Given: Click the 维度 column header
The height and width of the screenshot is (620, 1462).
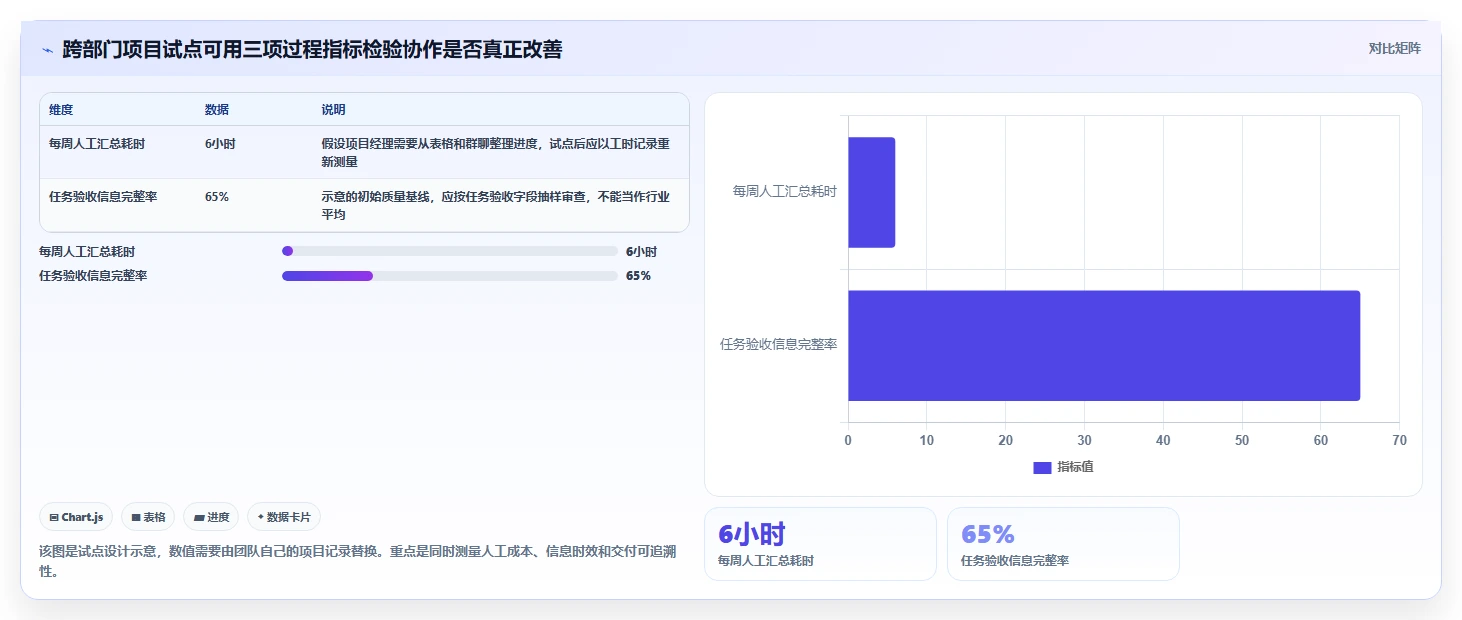Looking at the screenshot, I should pos(61,109).
